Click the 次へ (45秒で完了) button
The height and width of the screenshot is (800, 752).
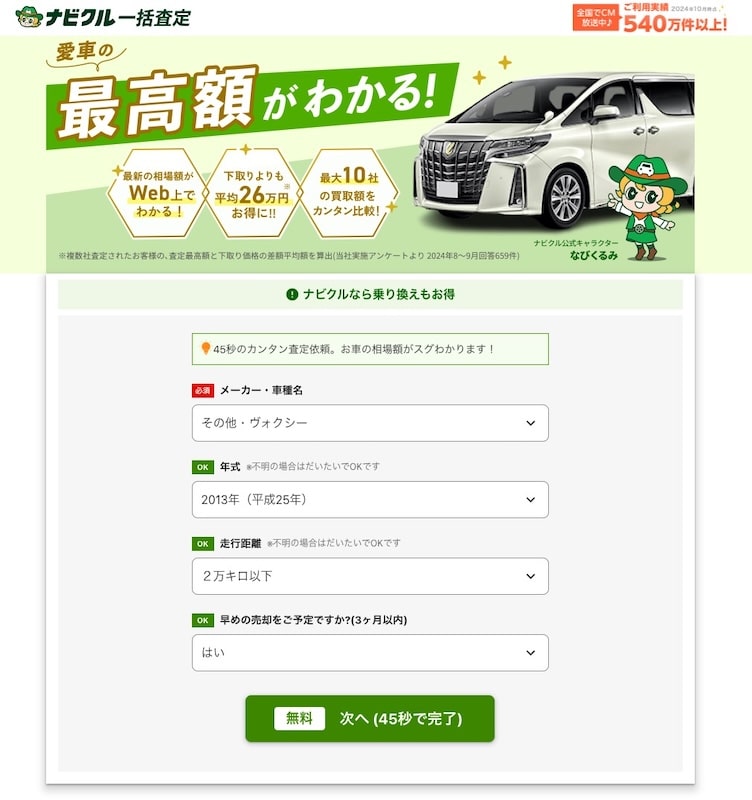tap(370, 718)
